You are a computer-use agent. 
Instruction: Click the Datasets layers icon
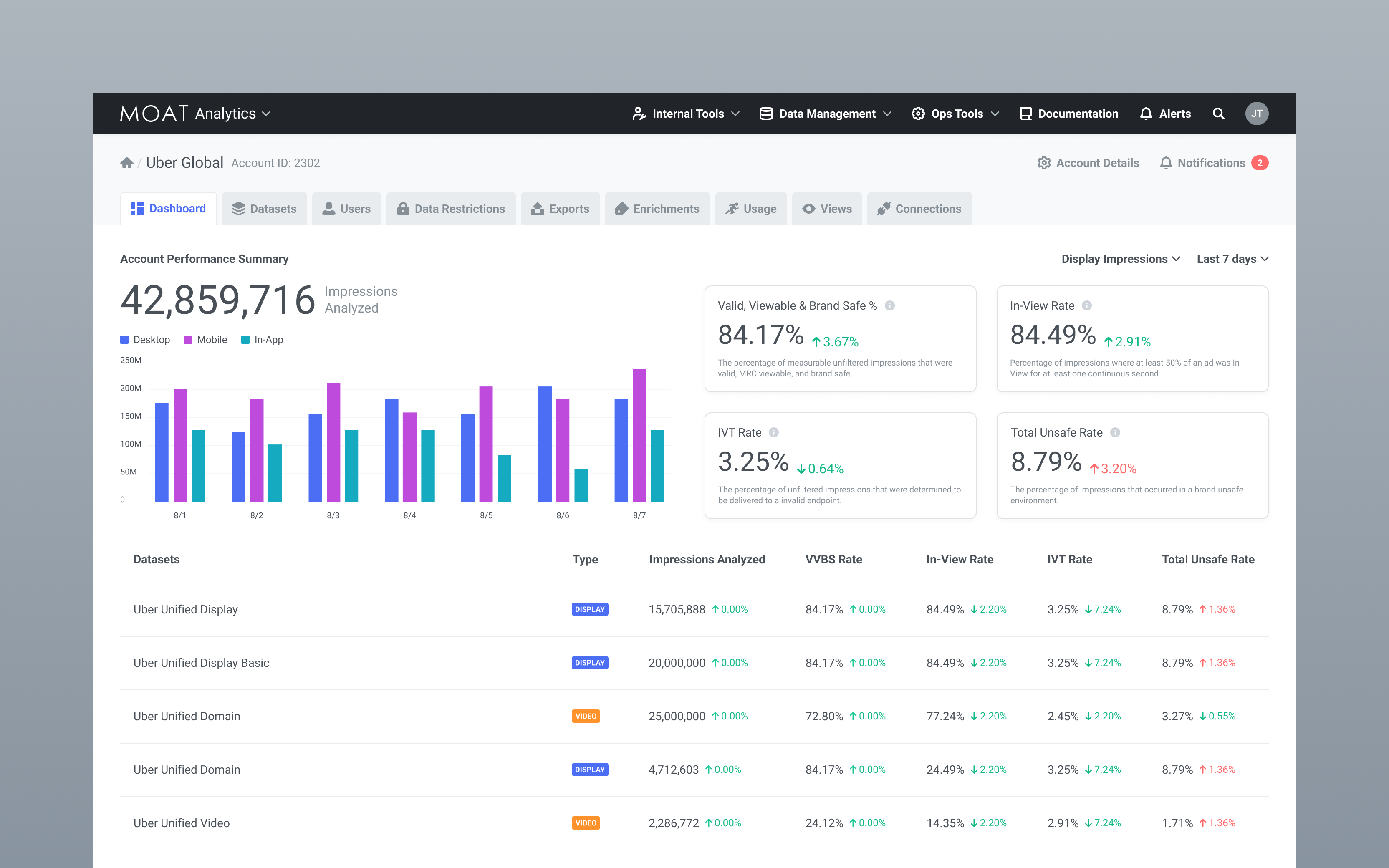pos(238,209)
